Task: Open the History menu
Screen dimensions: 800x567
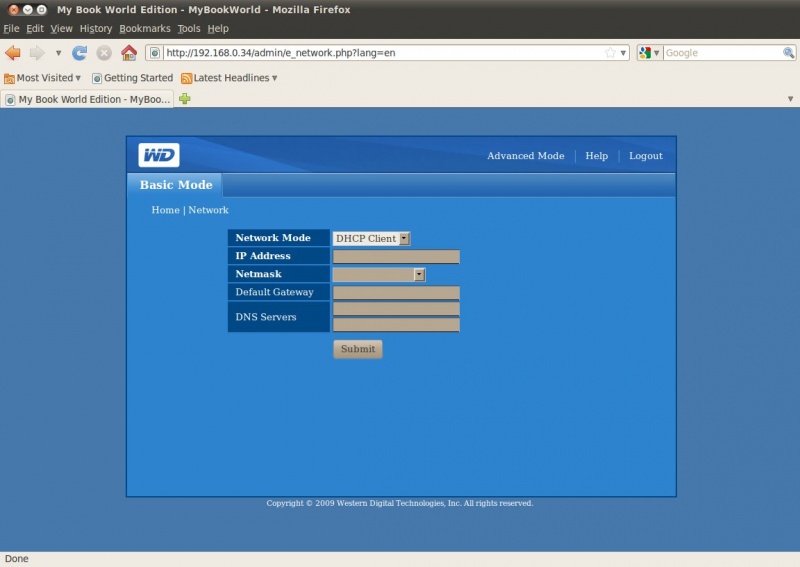Action: [x=95, y=29]
